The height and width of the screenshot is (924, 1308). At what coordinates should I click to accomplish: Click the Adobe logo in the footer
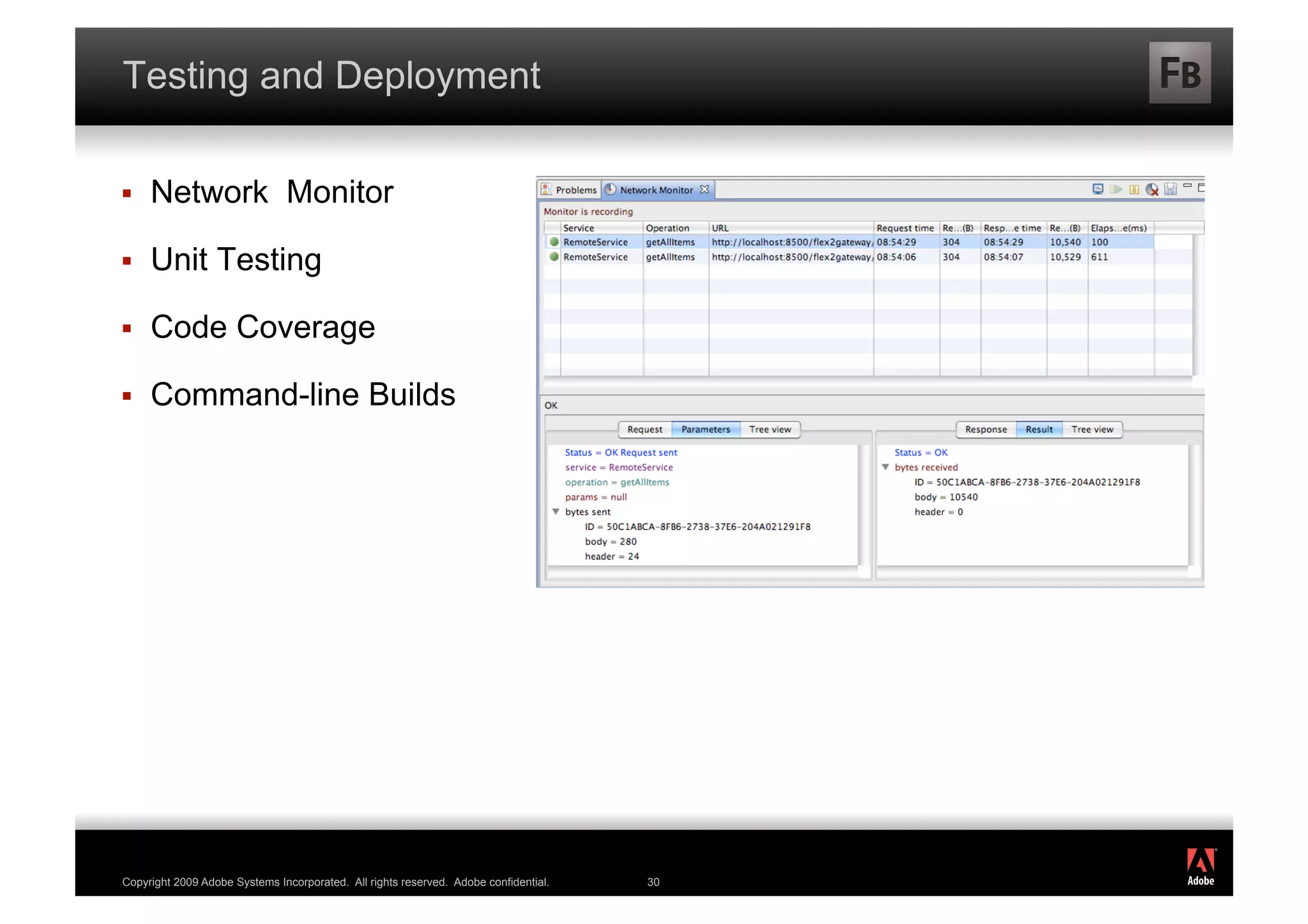[x=1201, y=867]
